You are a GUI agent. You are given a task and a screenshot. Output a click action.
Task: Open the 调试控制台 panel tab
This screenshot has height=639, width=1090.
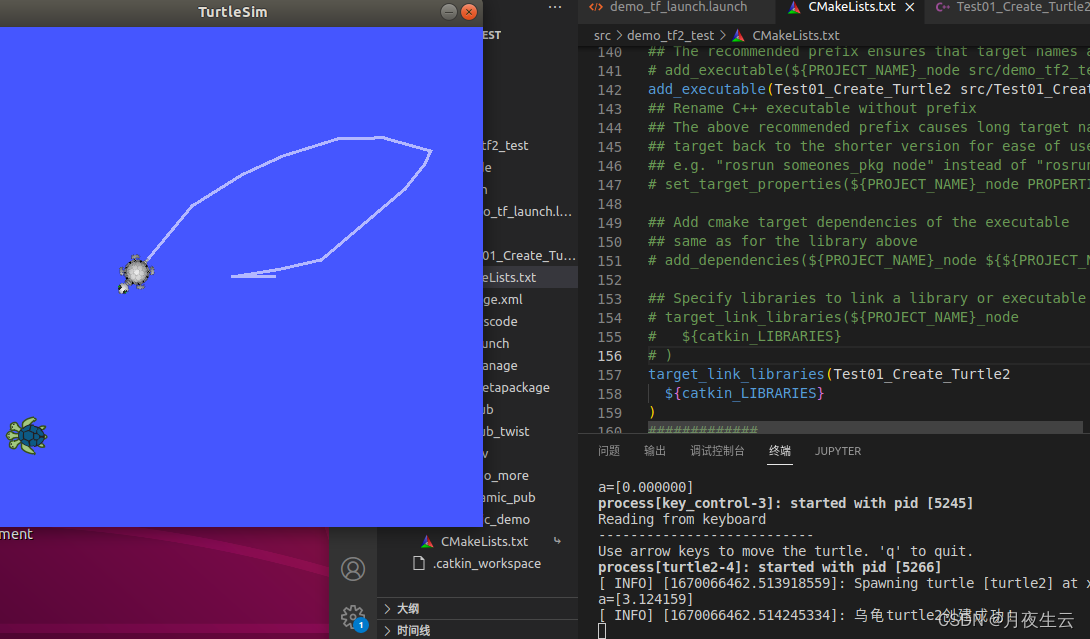tap(717, 451)
